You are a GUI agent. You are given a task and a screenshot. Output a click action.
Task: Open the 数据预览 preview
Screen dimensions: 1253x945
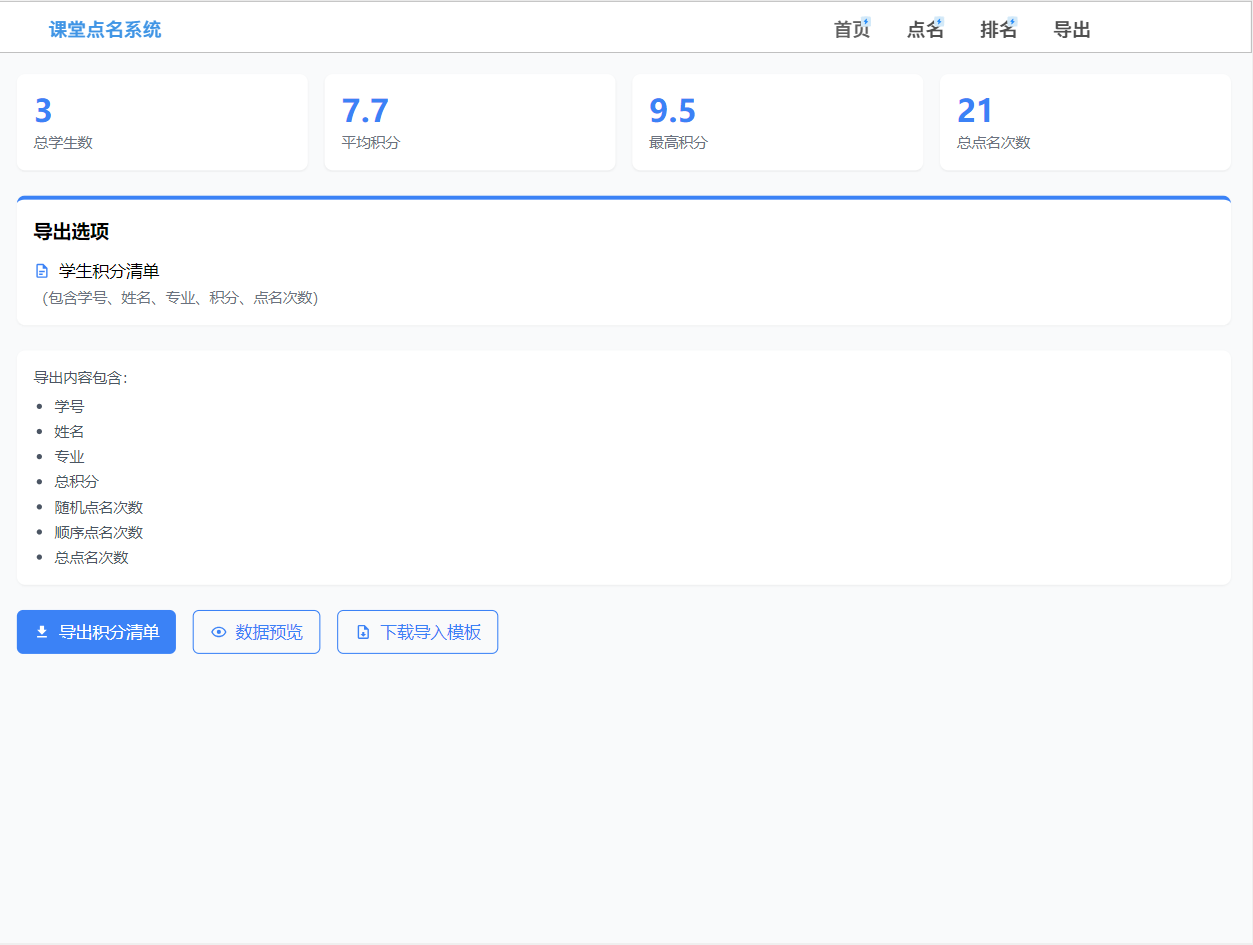pos(256,631)
